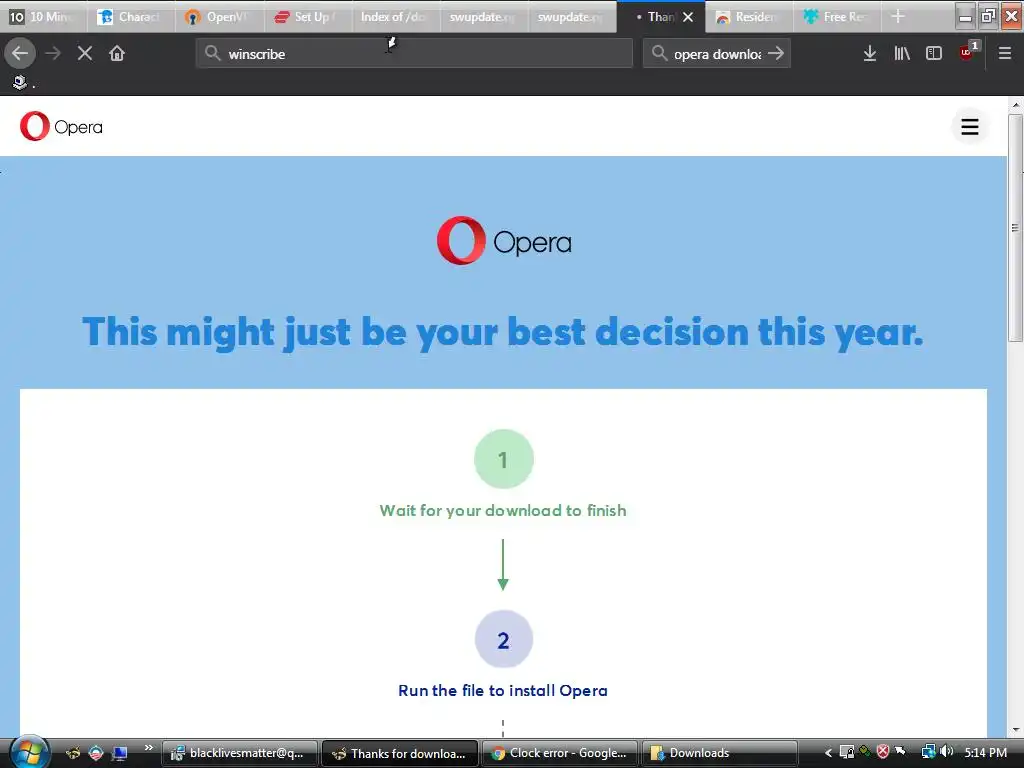The image size is (1024, 768).
Task: Click the Opera logo in page header
Action: pos(61,126)
